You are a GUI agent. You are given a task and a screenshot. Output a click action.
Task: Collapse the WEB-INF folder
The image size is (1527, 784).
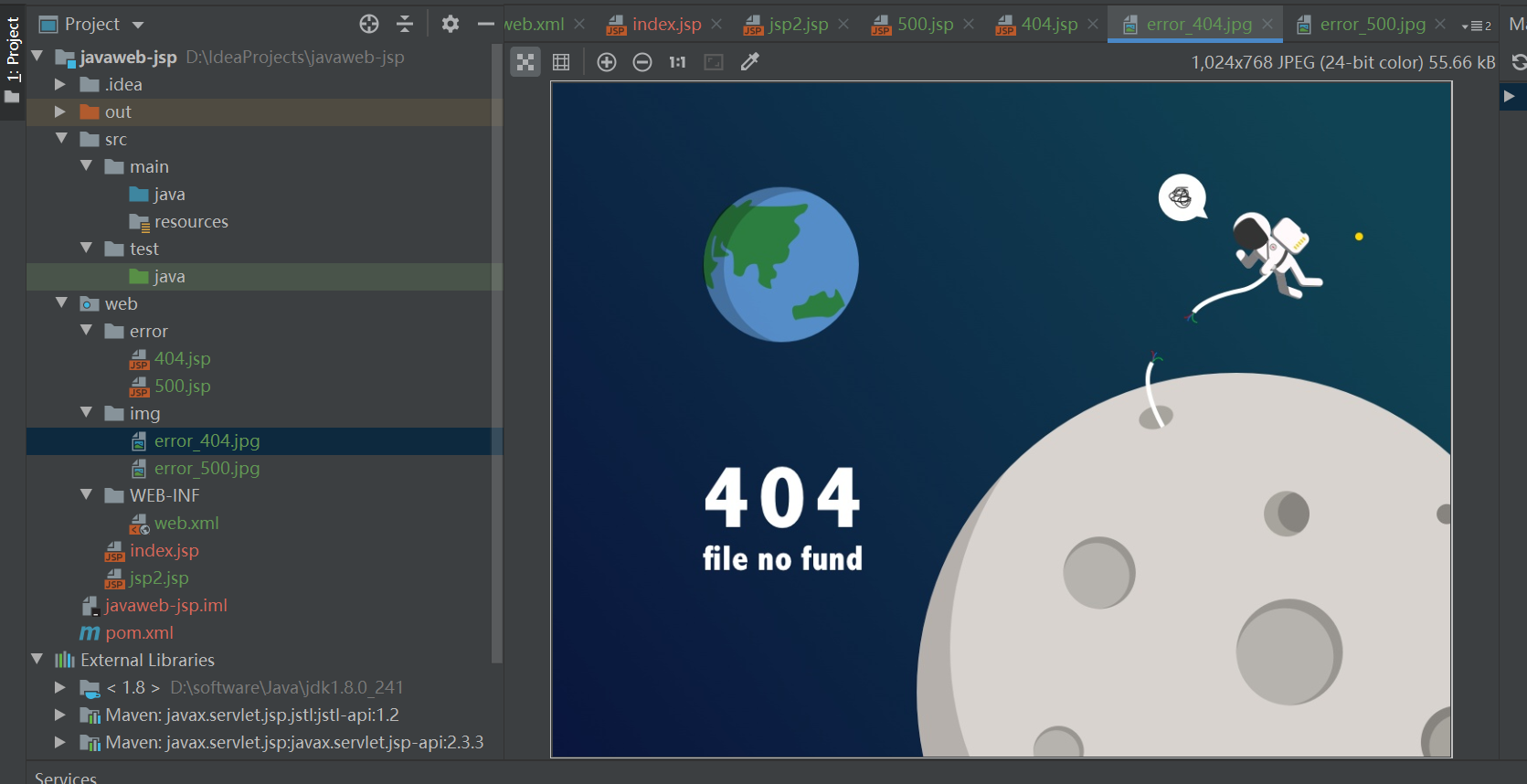[x=86, y=495]
